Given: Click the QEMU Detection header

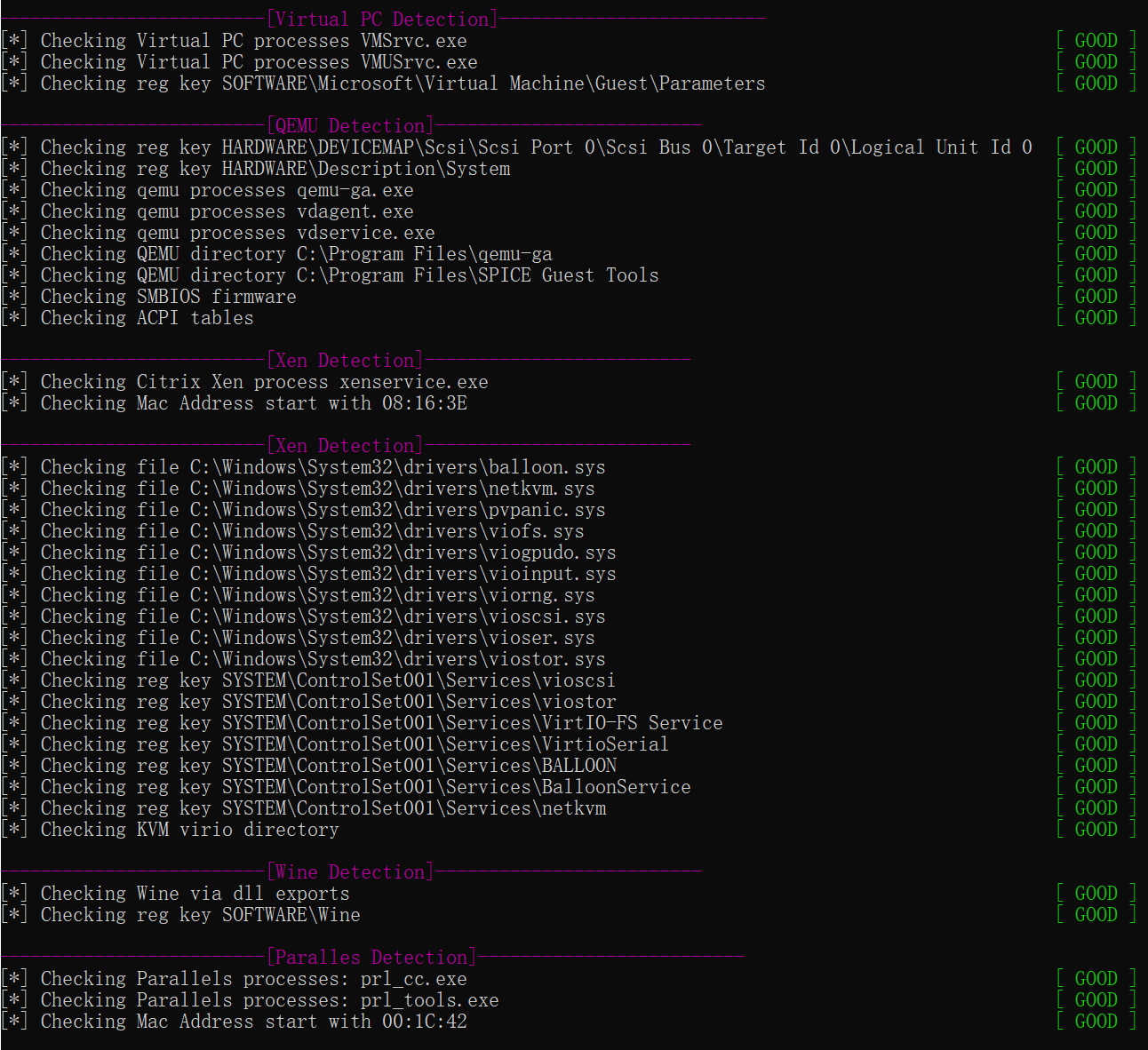Looking at the screenshot, I should 350,126.
